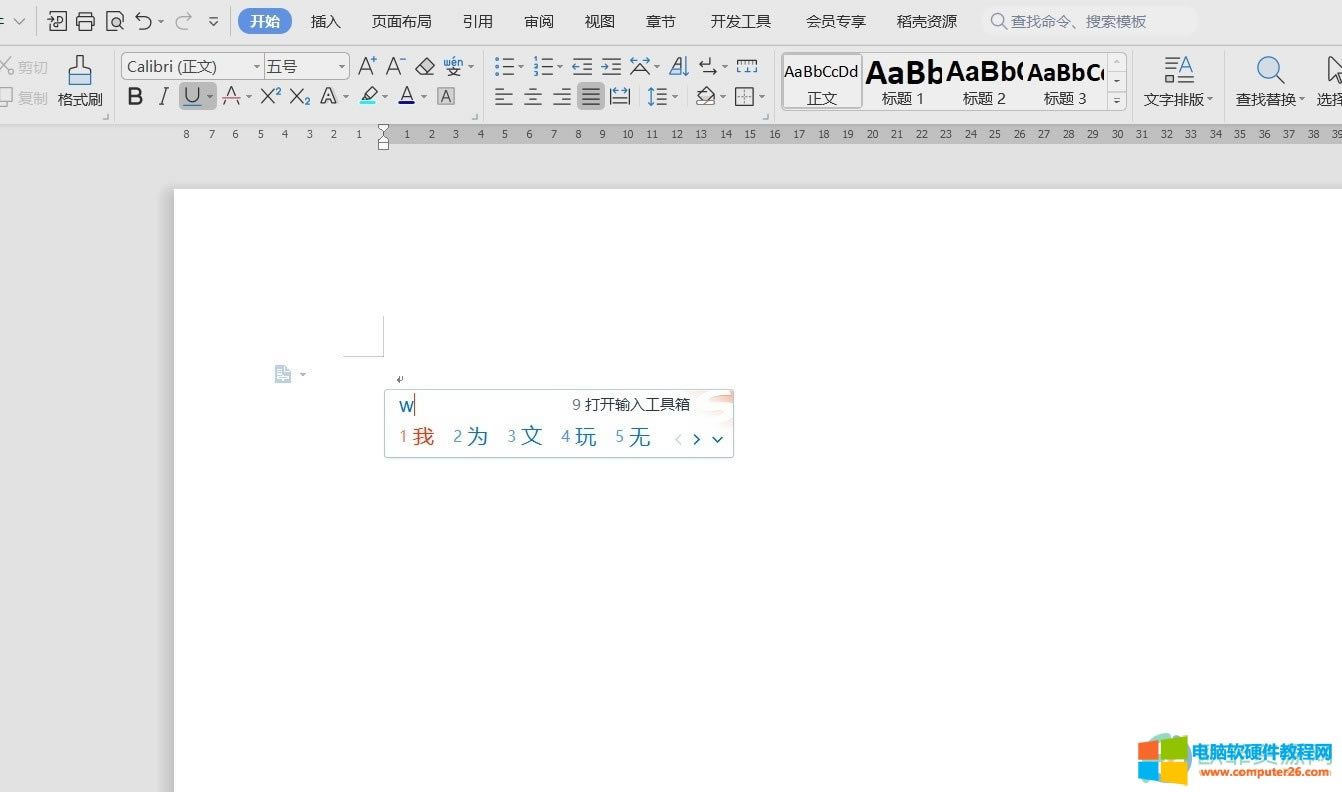Increase font size with A+ icon
This screenshot has height=792, width=1342.
point(367,67)
